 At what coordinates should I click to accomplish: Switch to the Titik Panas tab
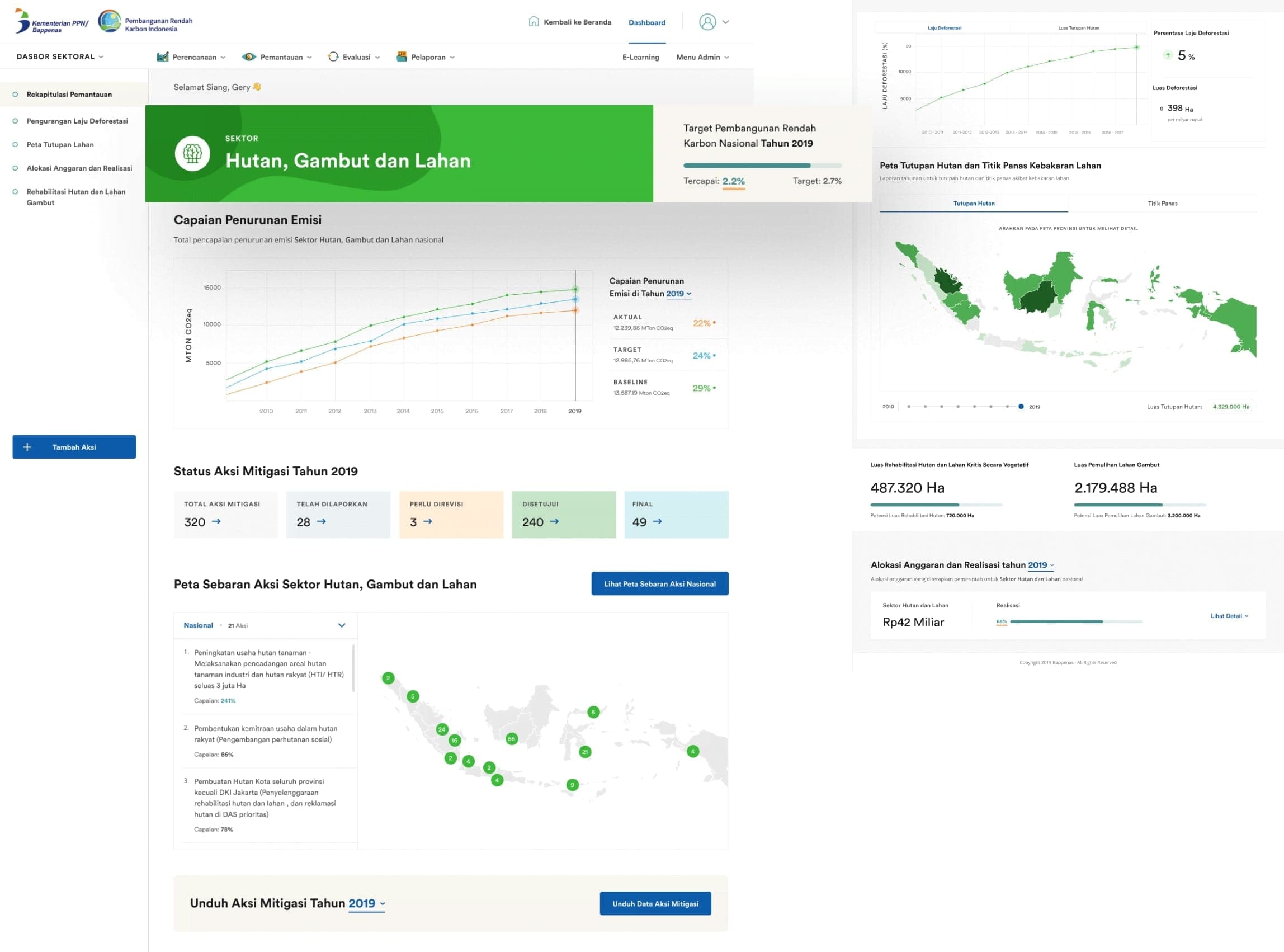[x=1162, y=204]
